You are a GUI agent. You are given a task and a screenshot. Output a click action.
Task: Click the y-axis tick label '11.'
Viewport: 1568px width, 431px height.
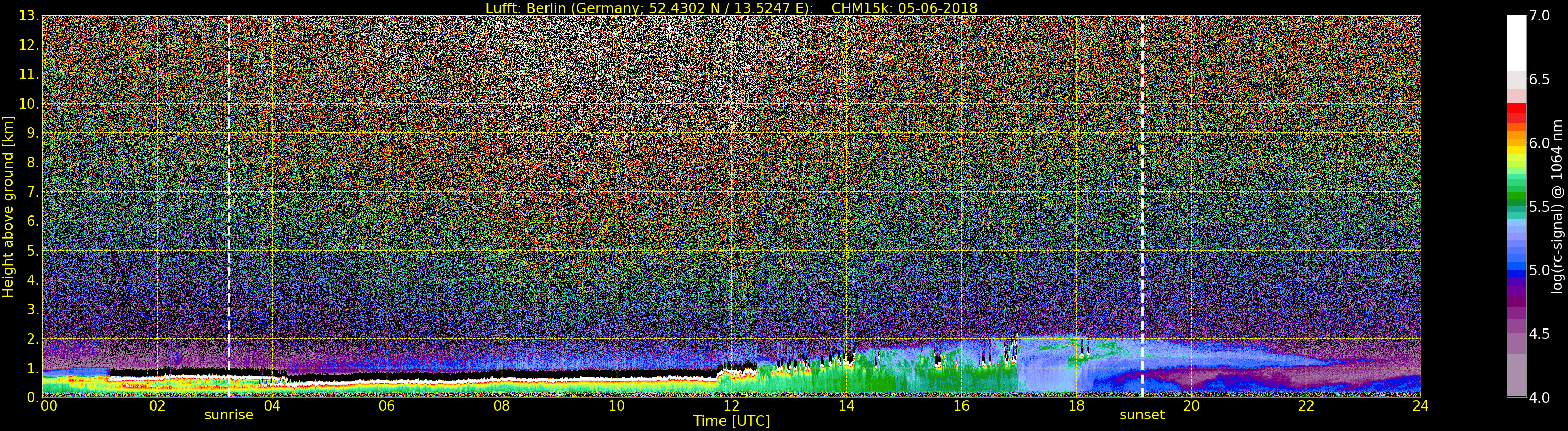29,74
